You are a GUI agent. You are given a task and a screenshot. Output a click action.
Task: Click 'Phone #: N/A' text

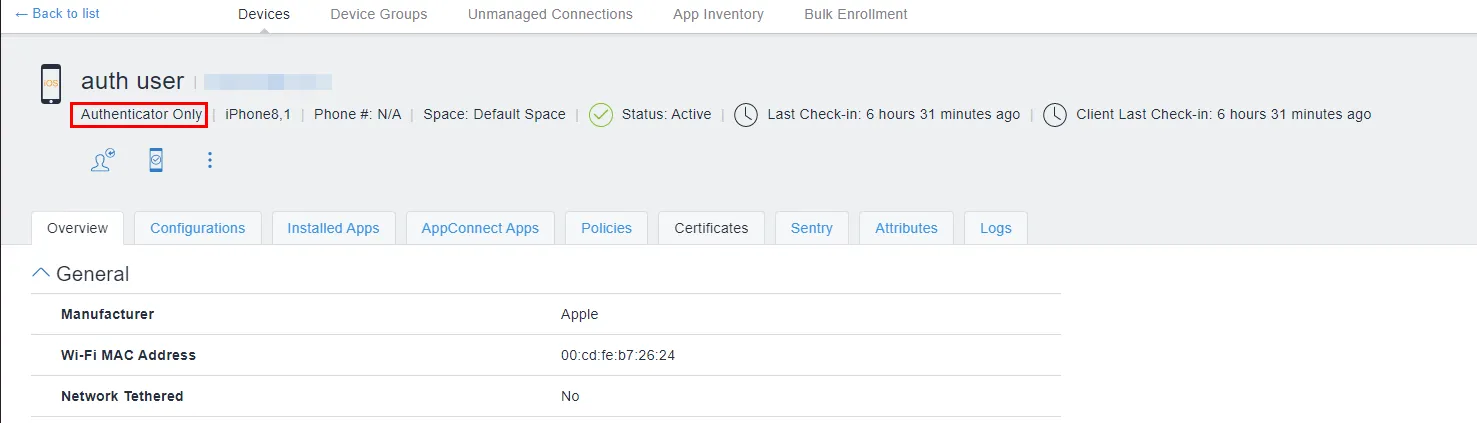(x=357, y=114)
